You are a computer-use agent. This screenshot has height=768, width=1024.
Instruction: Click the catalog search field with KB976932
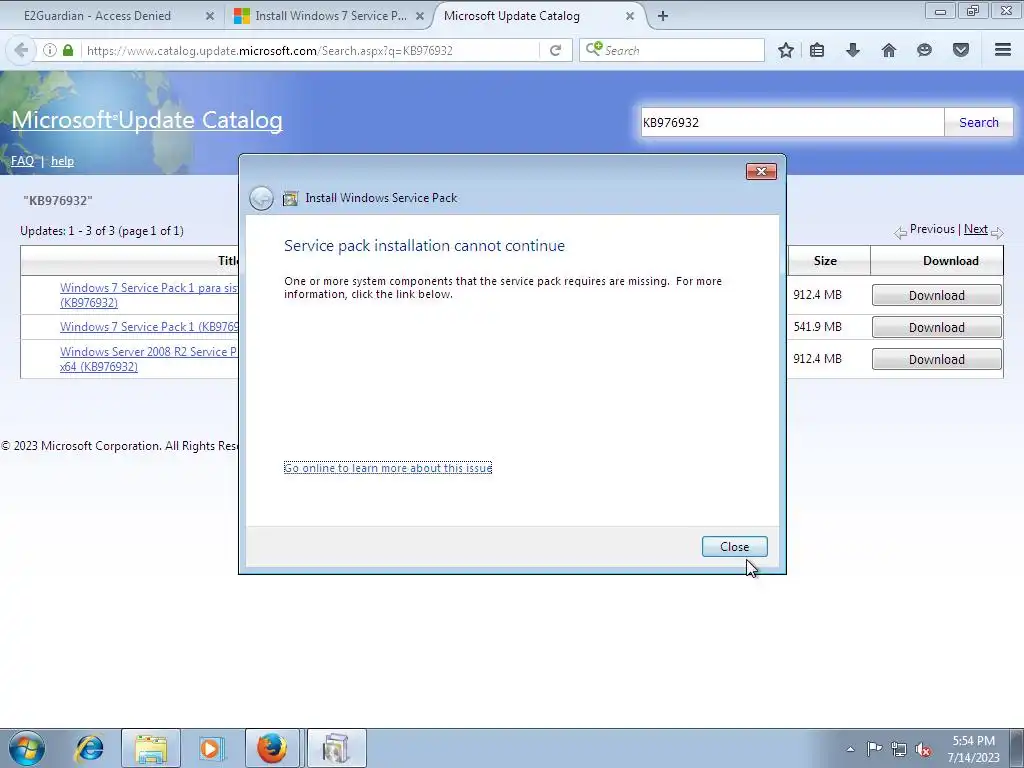[x=792, y=122]
